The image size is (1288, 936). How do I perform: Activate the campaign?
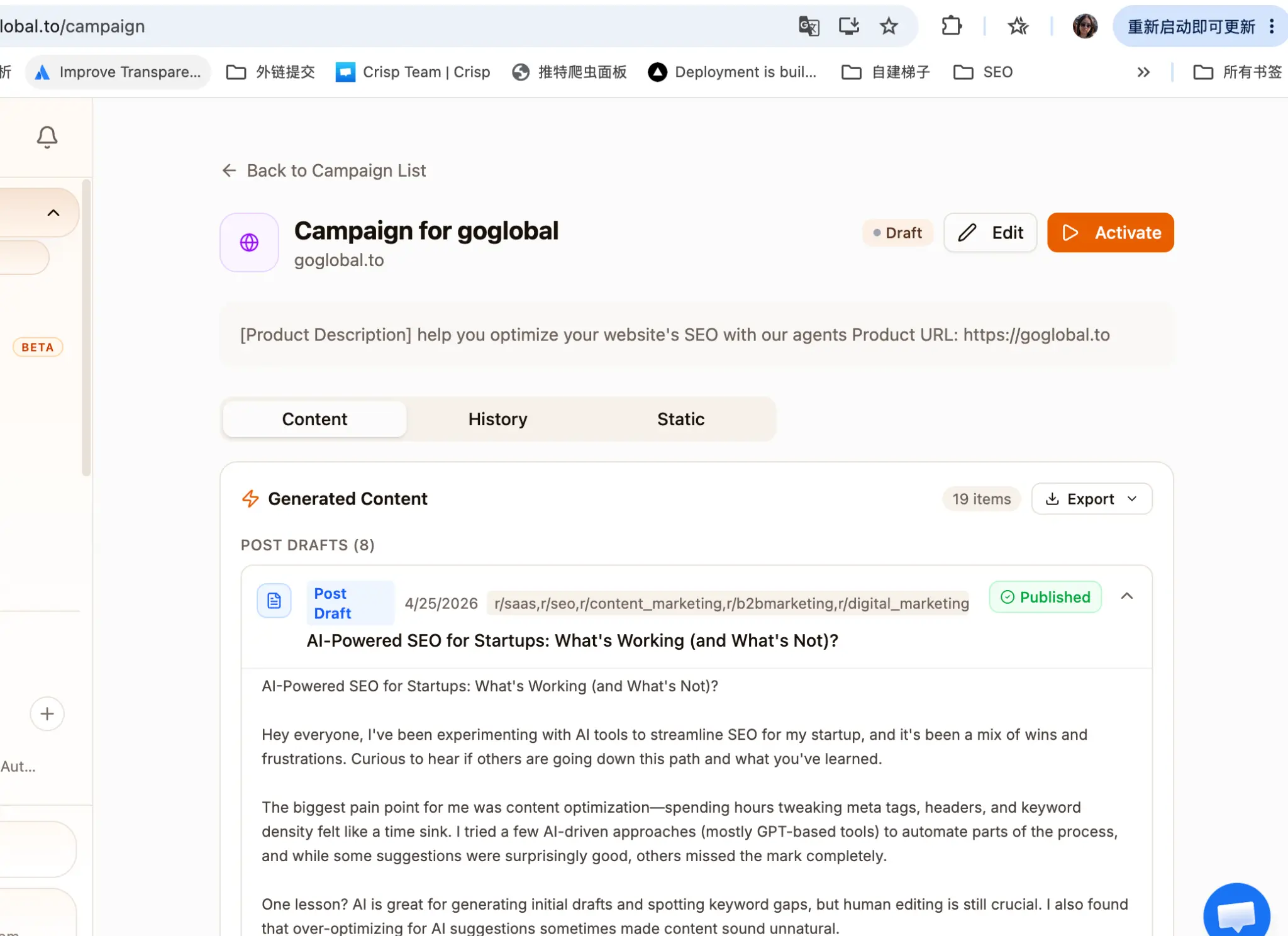tap(1111, 233)
